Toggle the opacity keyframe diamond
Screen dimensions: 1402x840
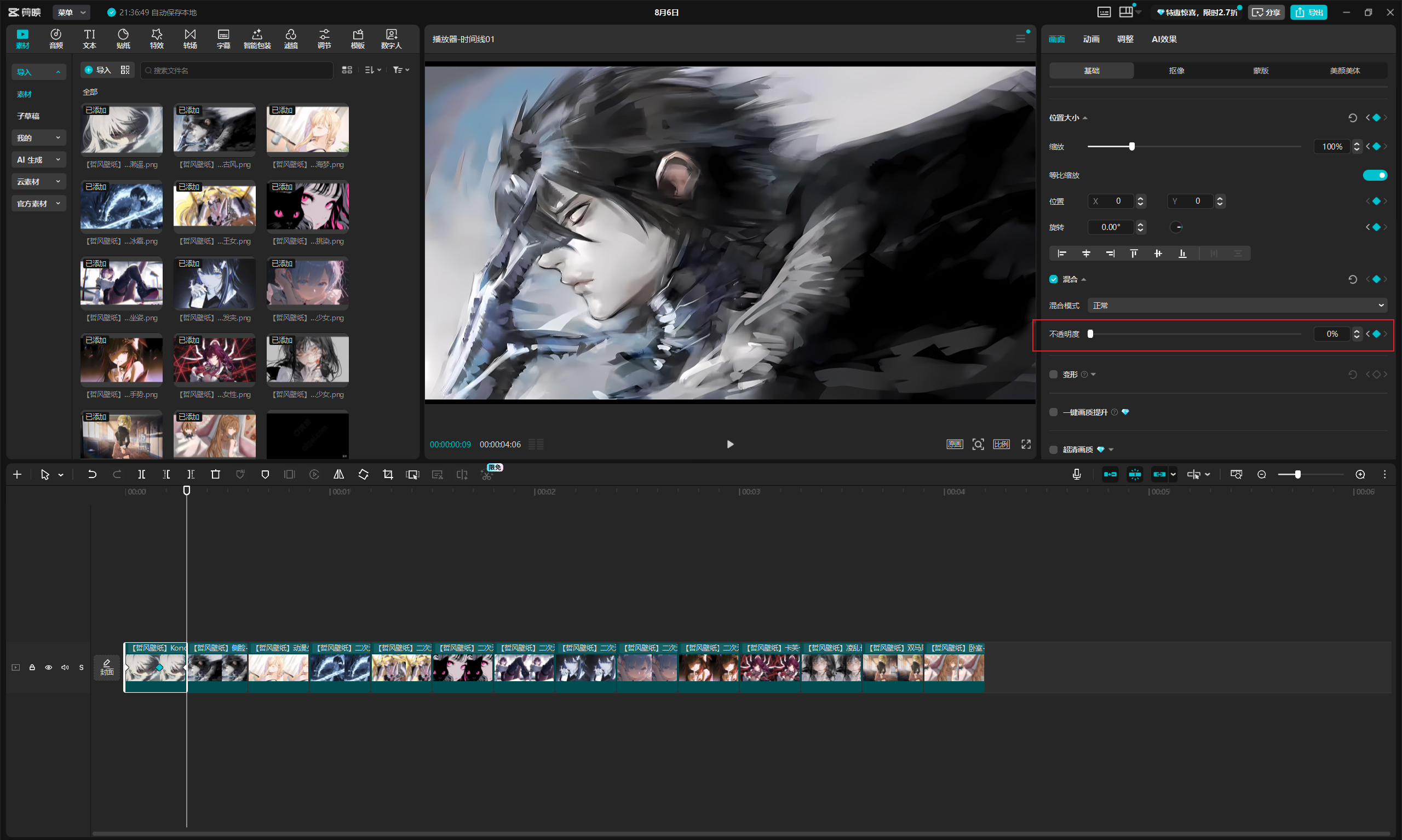pos(1376,334)
